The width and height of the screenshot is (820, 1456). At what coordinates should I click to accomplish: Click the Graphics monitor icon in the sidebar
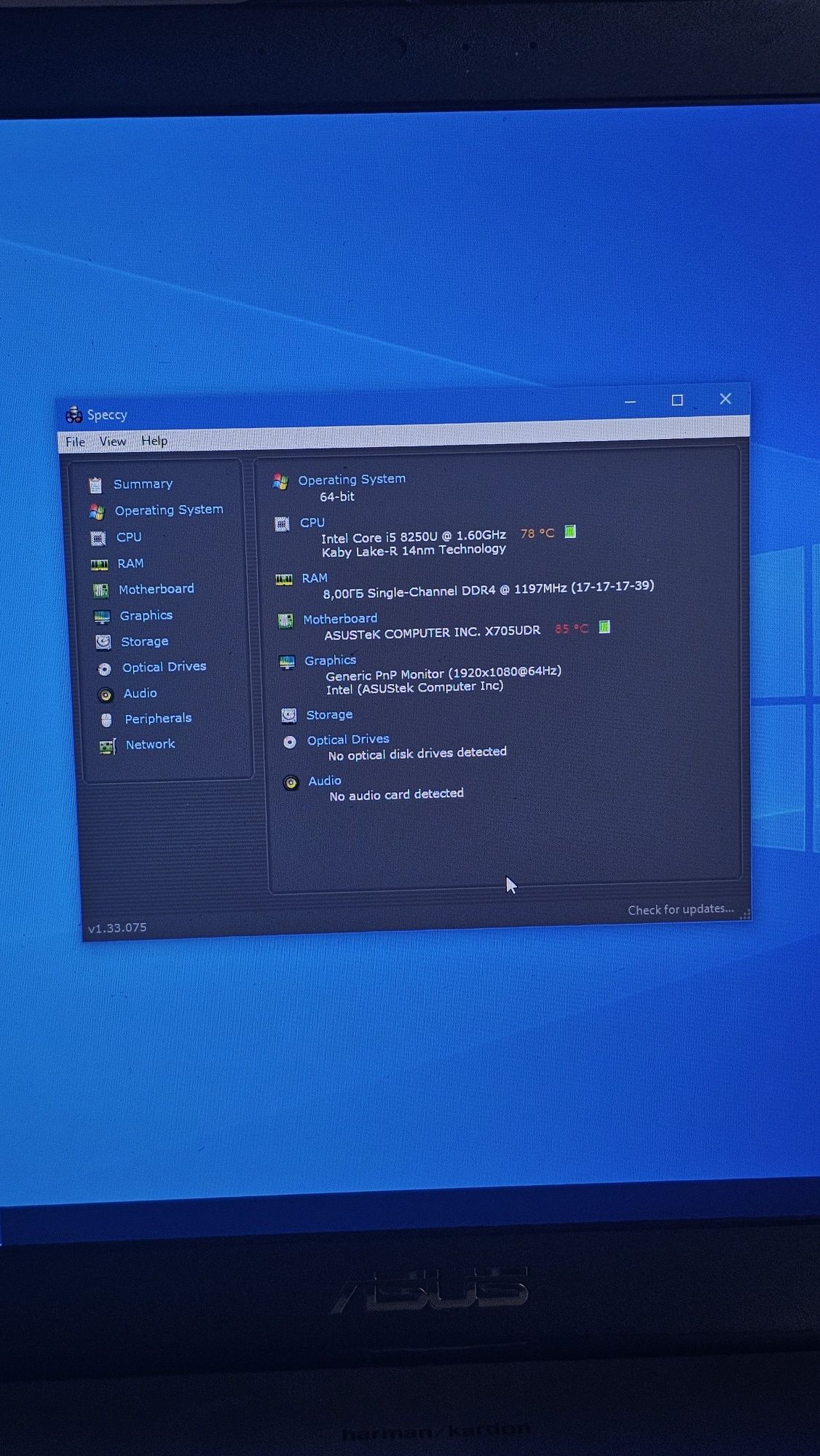click(103, 617)
